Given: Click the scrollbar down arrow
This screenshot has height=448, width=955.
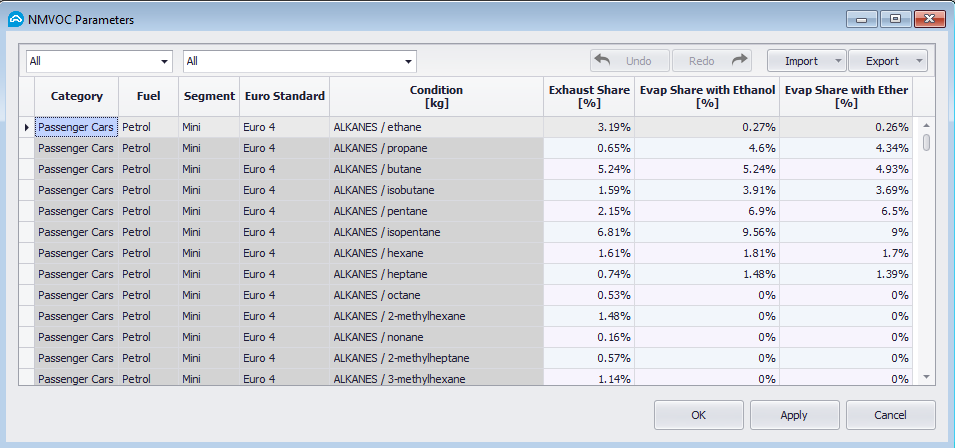Looking at the screenshot, I should 926,377.
